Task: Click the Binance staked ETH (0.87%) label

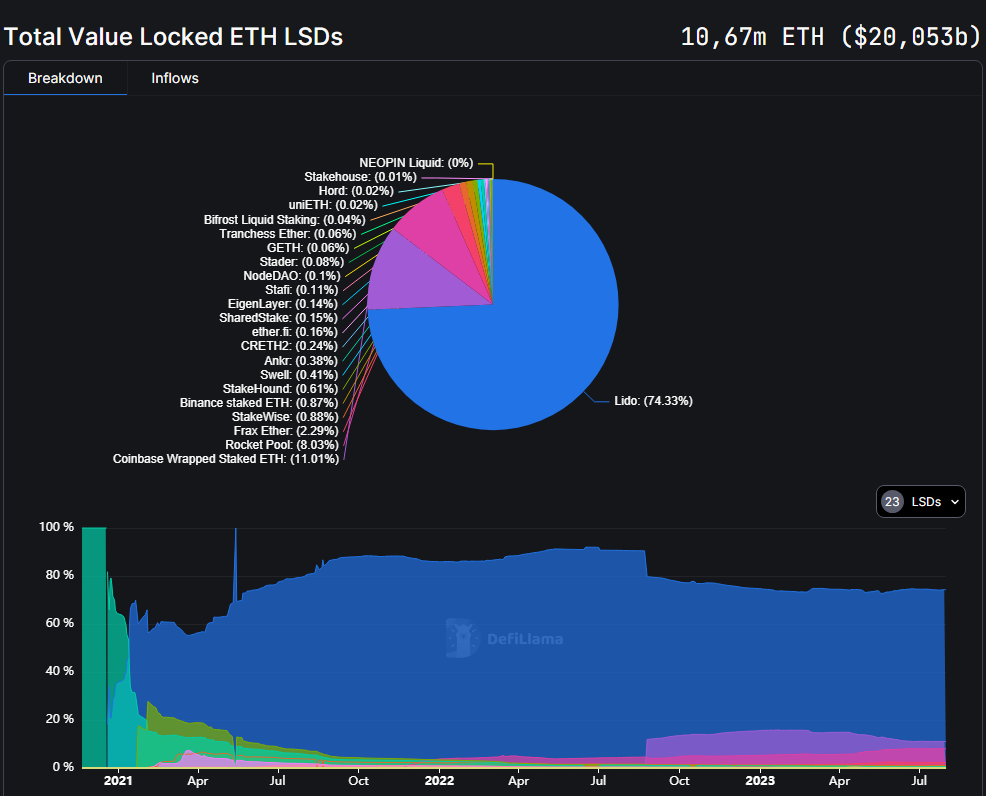Action: (259, 403)
